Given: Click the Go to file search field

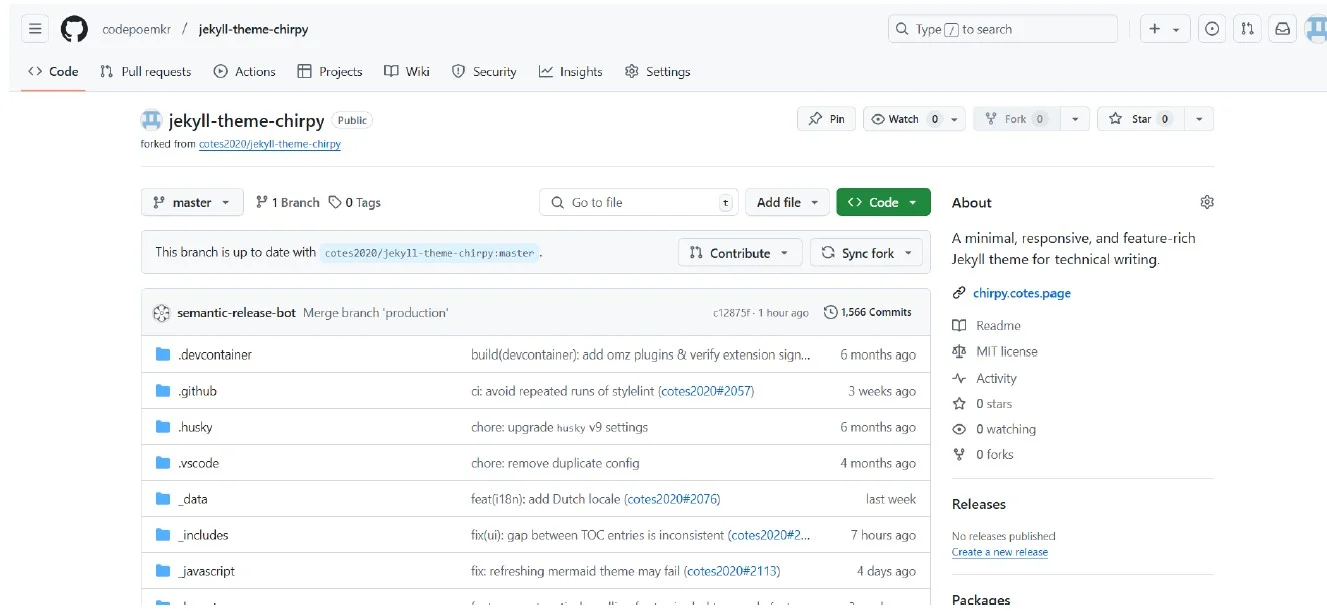Looking at the screenshot, I should 638,201.
